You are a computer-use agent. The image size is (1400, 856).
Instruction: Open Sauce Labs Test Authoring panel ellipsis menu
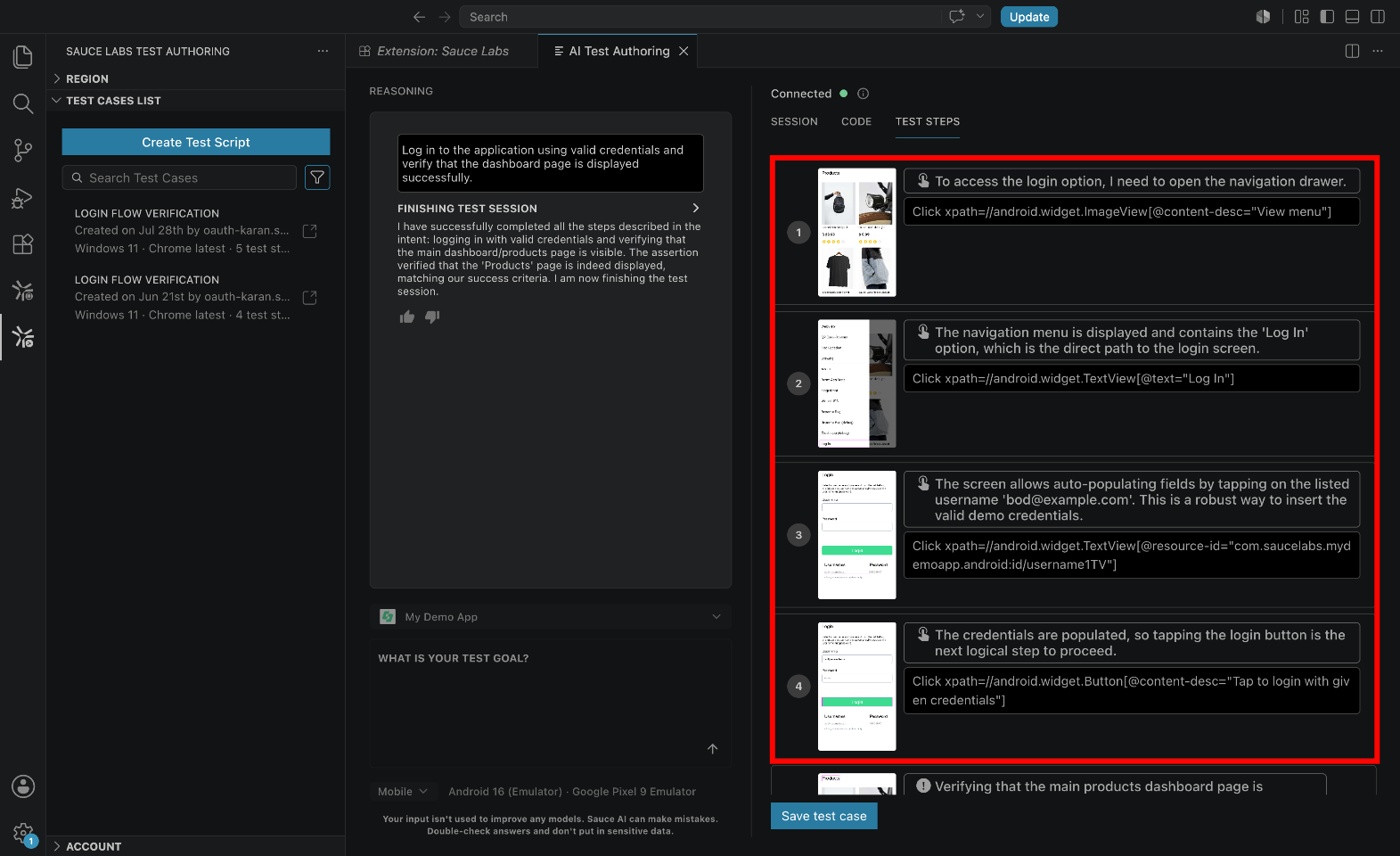(x=323, y=51)
